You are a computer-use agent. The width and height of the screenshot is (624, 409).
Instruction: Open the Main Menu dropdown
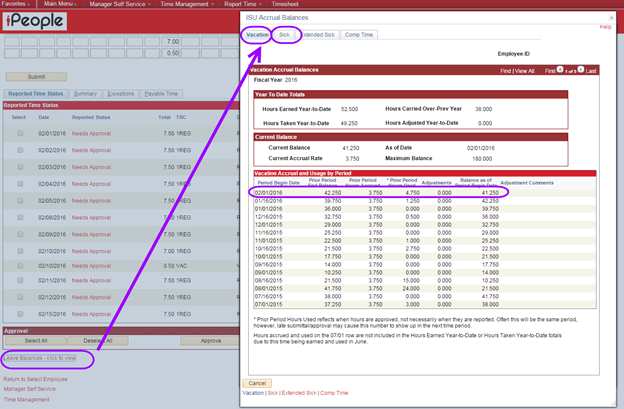tap(60, 4)
